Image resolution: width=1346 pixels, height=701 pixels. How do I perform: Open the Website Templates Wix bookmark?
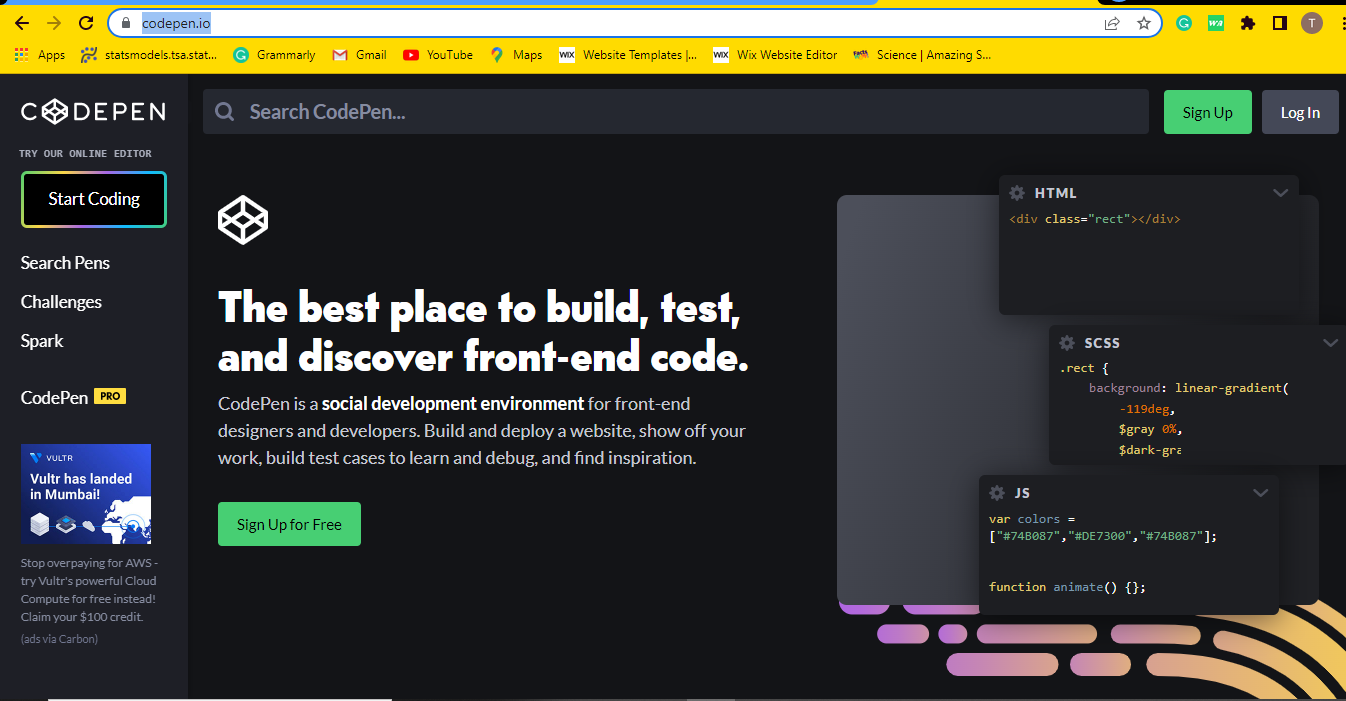click(x=628, y=55)
